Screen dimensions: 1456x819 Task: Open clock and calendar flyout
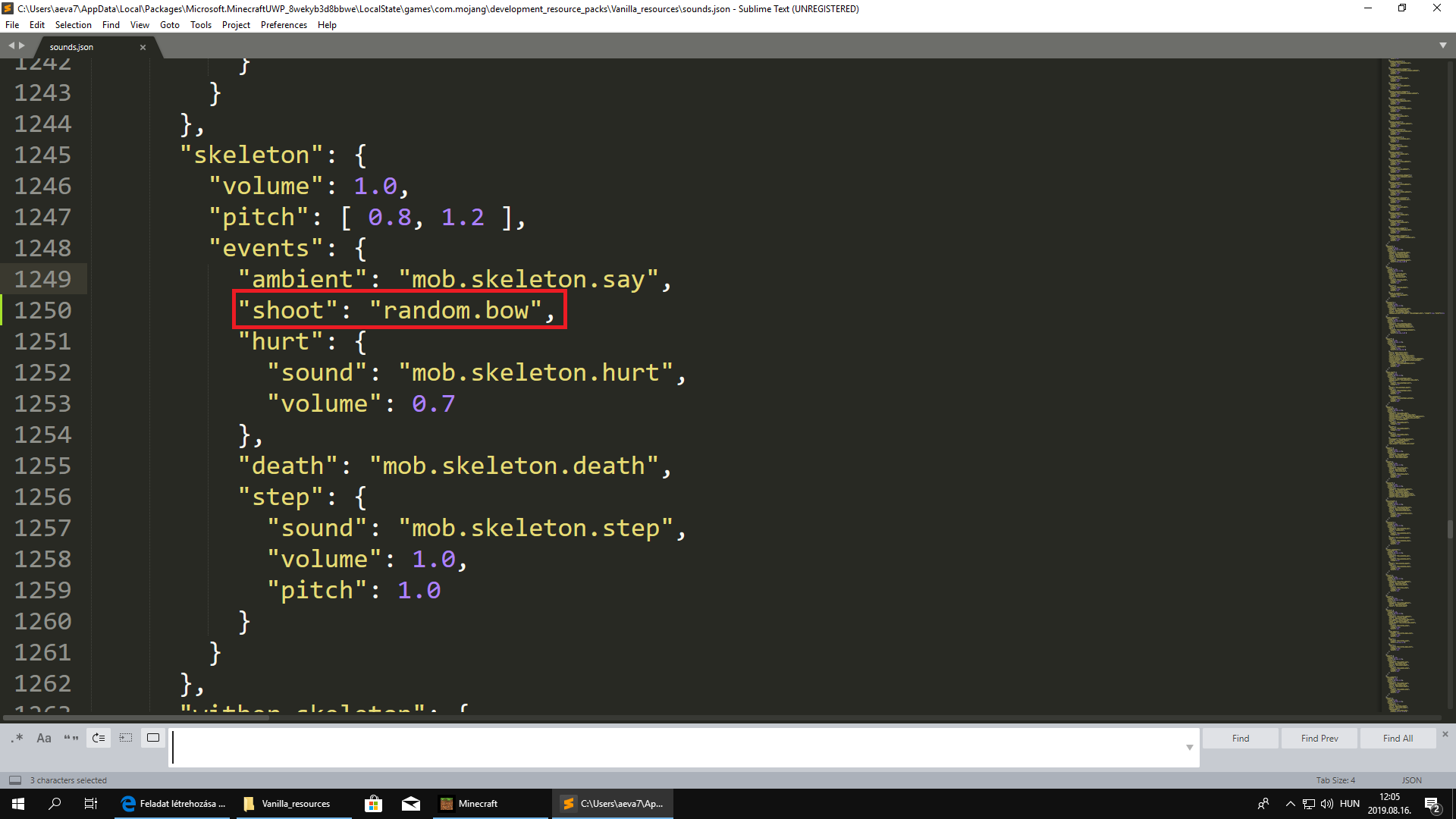click(1390, 804)
